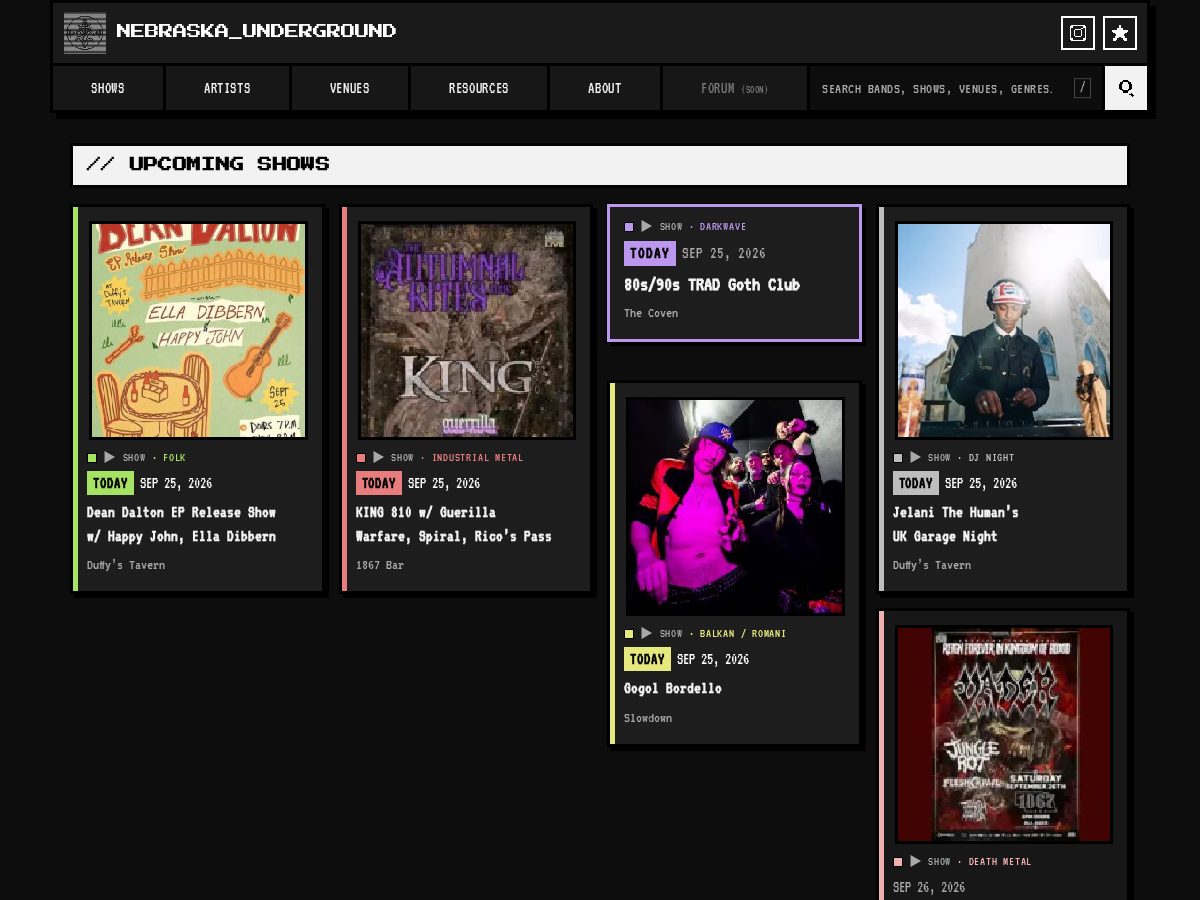Image resolution: width=1200 pixels, height=900 pixels.
Task: Click the DEATH METAL genre tag
Action: [1000, 862]
